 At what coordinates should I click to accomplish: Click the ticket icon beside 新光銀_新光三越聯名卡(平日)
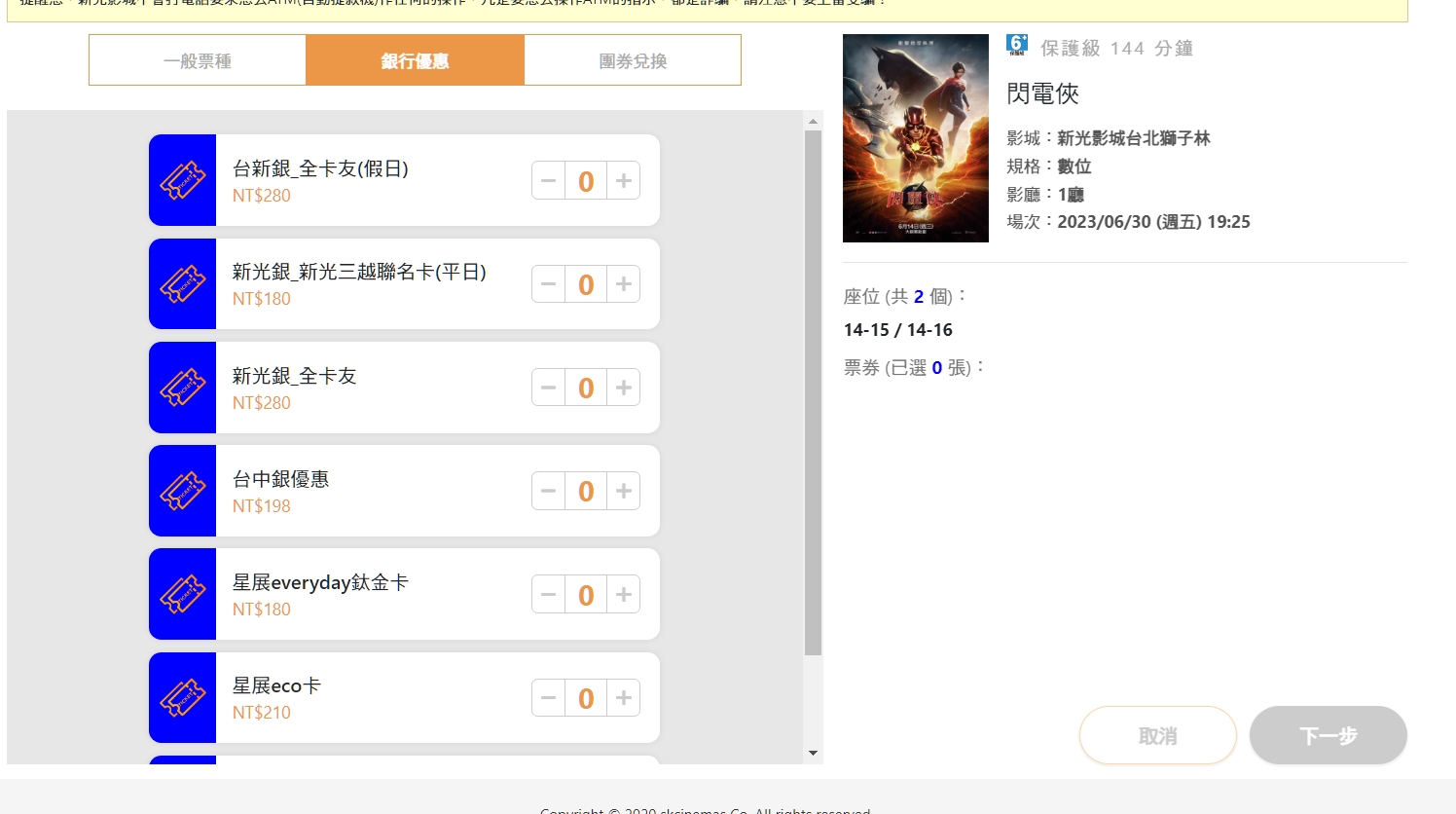click(x=182, y=284)
